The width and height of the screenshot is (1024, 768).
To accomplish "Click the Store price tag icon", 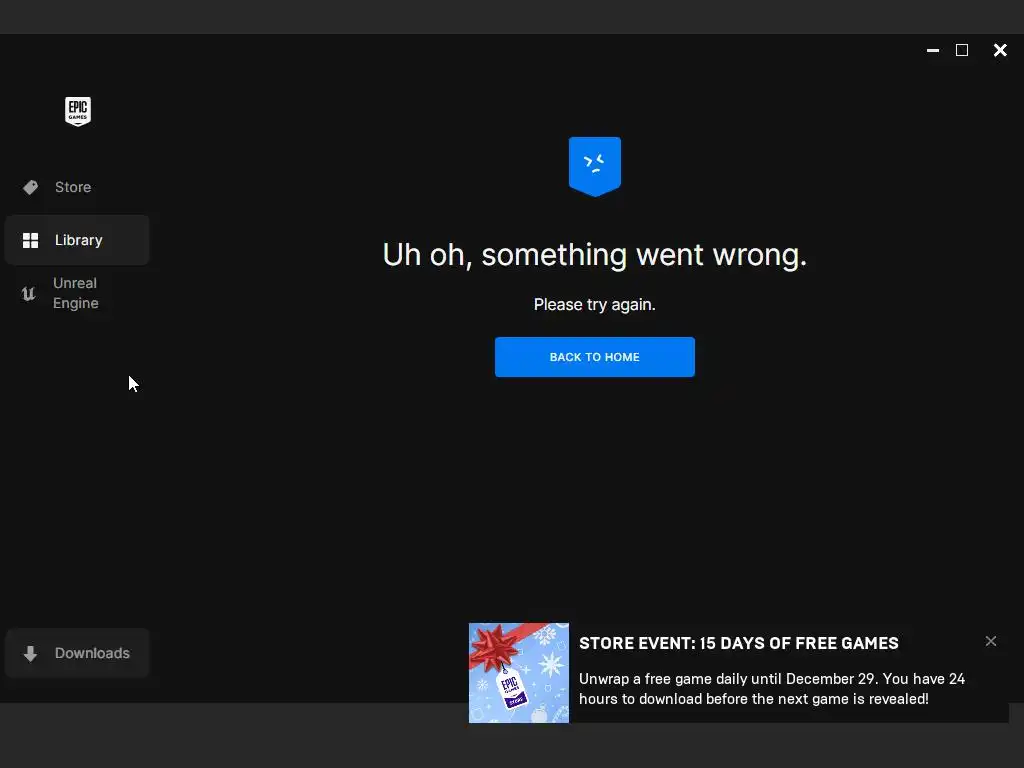I will (30, 187).
